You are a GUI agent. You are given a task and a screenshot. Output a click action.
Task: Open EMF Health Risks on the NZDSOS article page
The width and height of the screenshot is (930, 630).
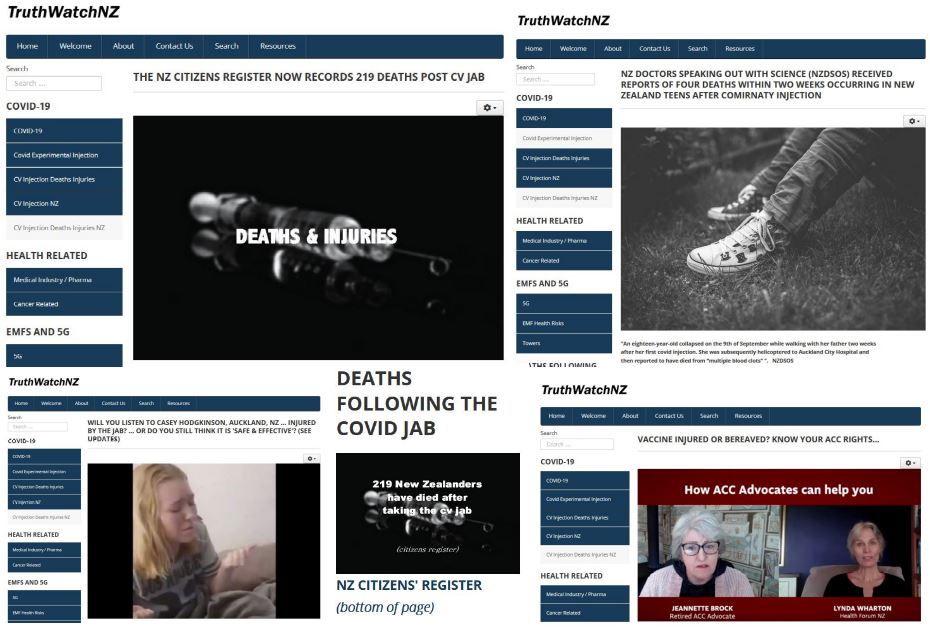(x=564, y=323)
